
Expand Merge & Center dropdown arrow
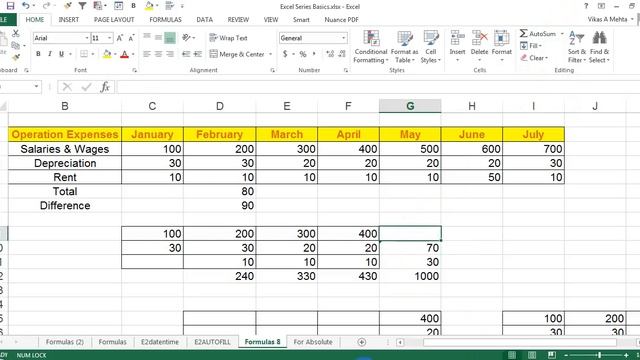click(x=271, y=54)
